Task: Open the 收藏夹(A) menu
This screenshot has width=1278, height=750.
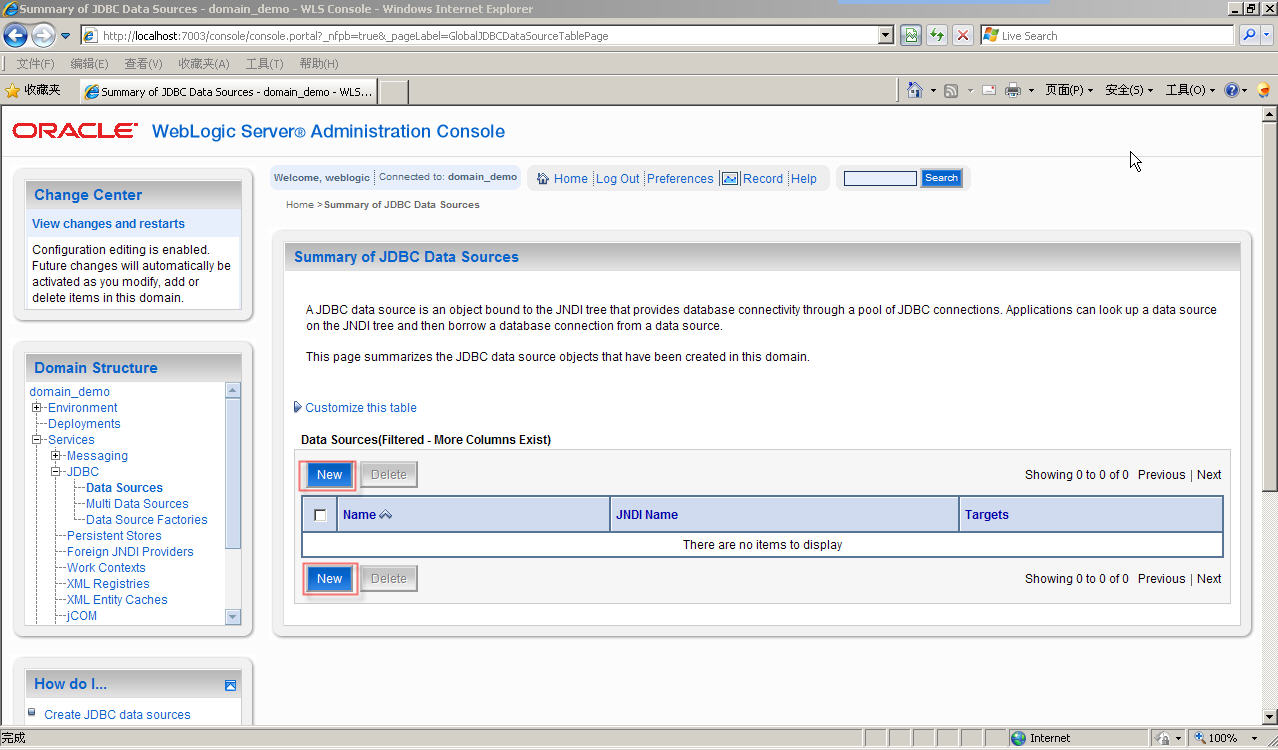Action: point(204,63)
